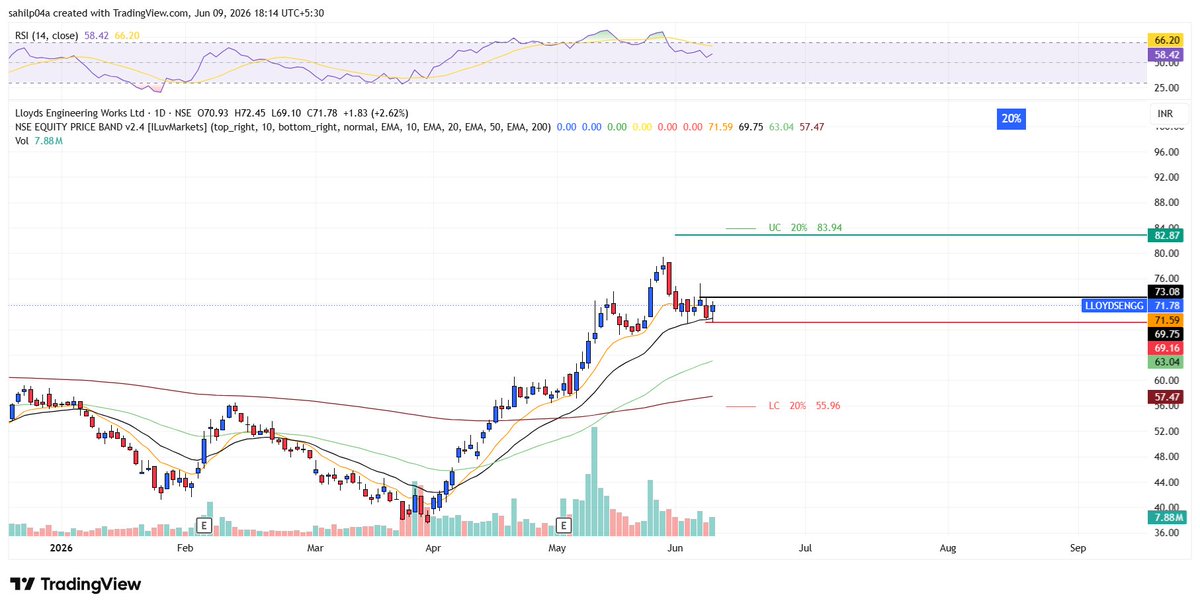Click the 25.00 tick on the RSI scale
Screen dimensions: 1200x609
pyautogui.click(x=1166, y=88)
